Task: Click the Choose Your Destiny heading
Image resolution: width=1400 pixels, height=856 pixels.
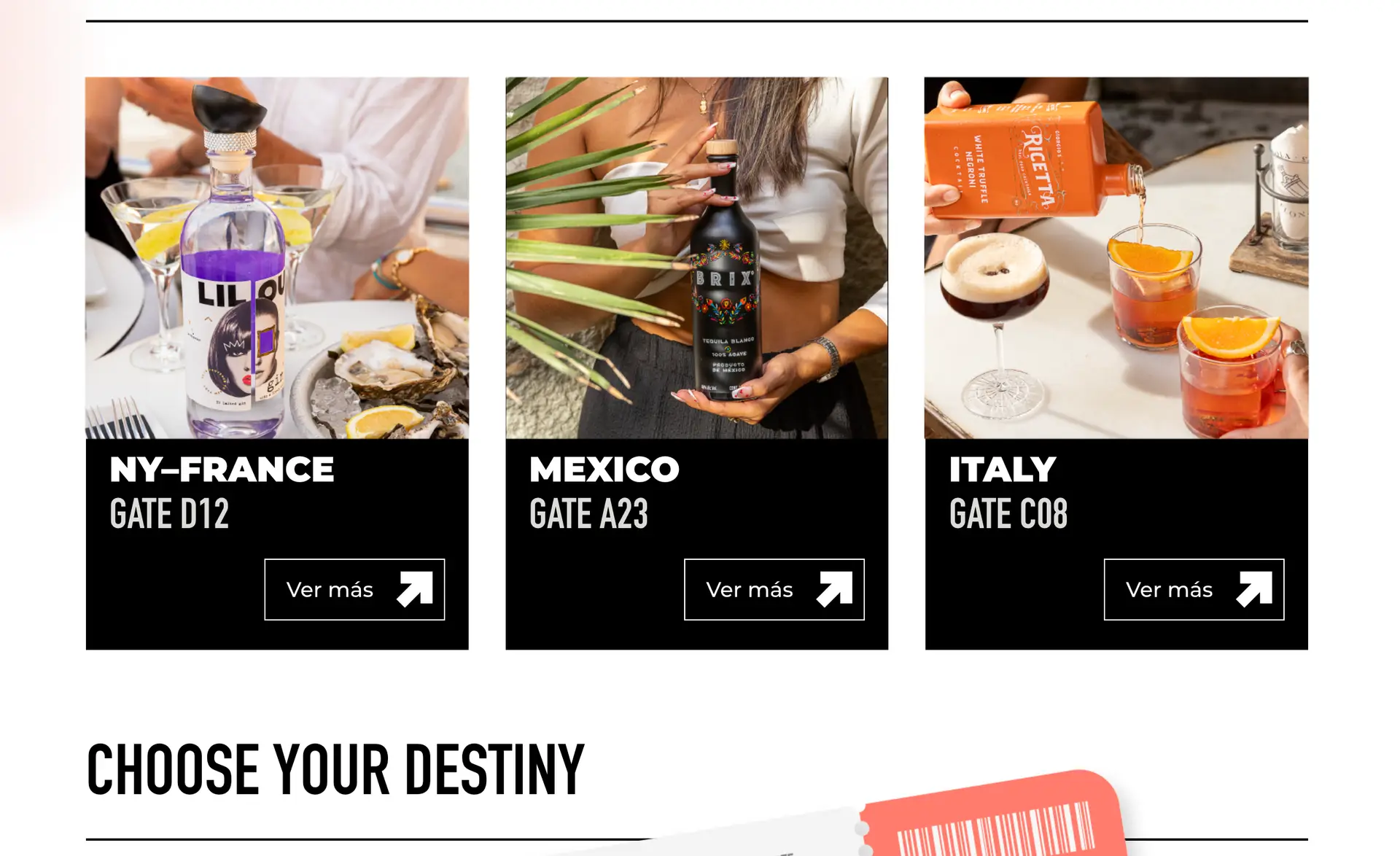Action: (x=335, y=769)
